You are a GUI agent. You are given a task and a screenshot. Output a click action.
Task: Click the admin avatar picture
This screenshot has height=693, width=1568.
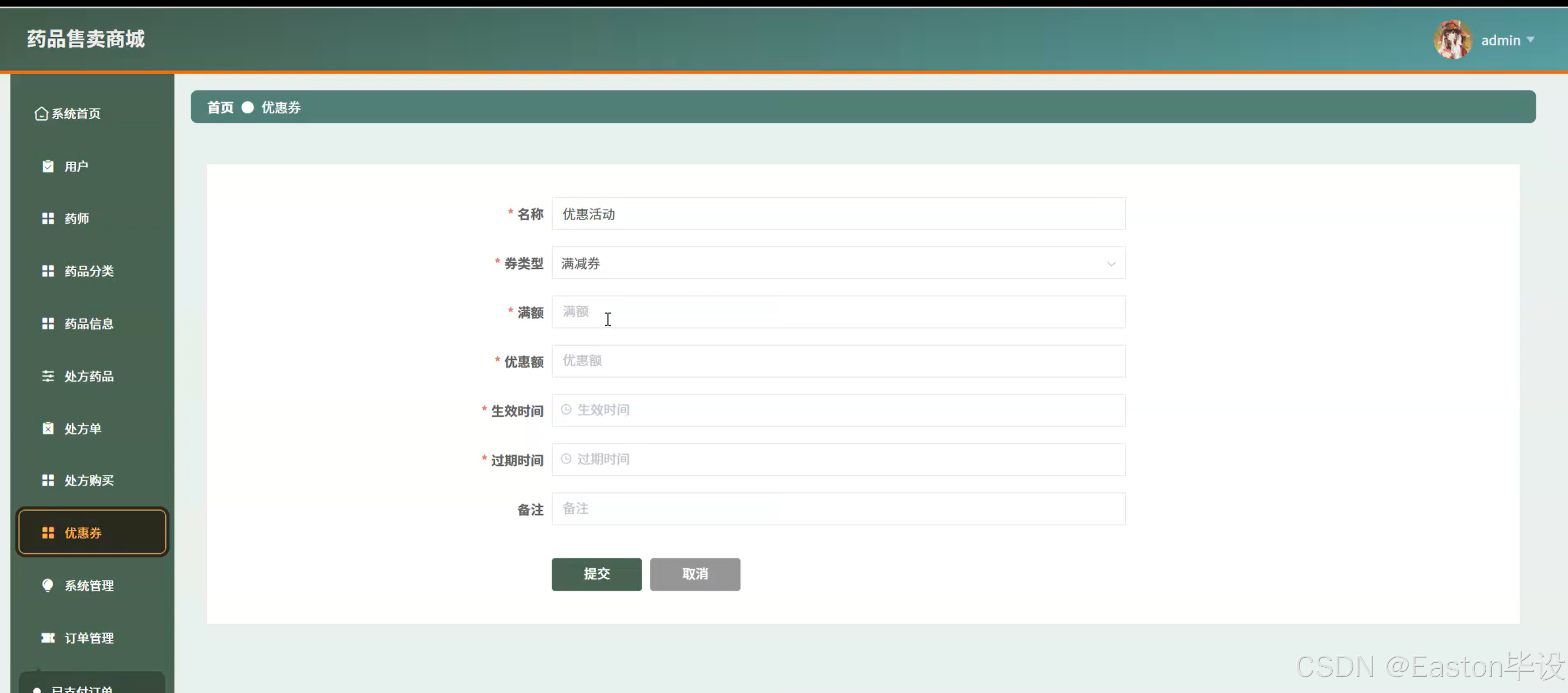(1452, 39)
